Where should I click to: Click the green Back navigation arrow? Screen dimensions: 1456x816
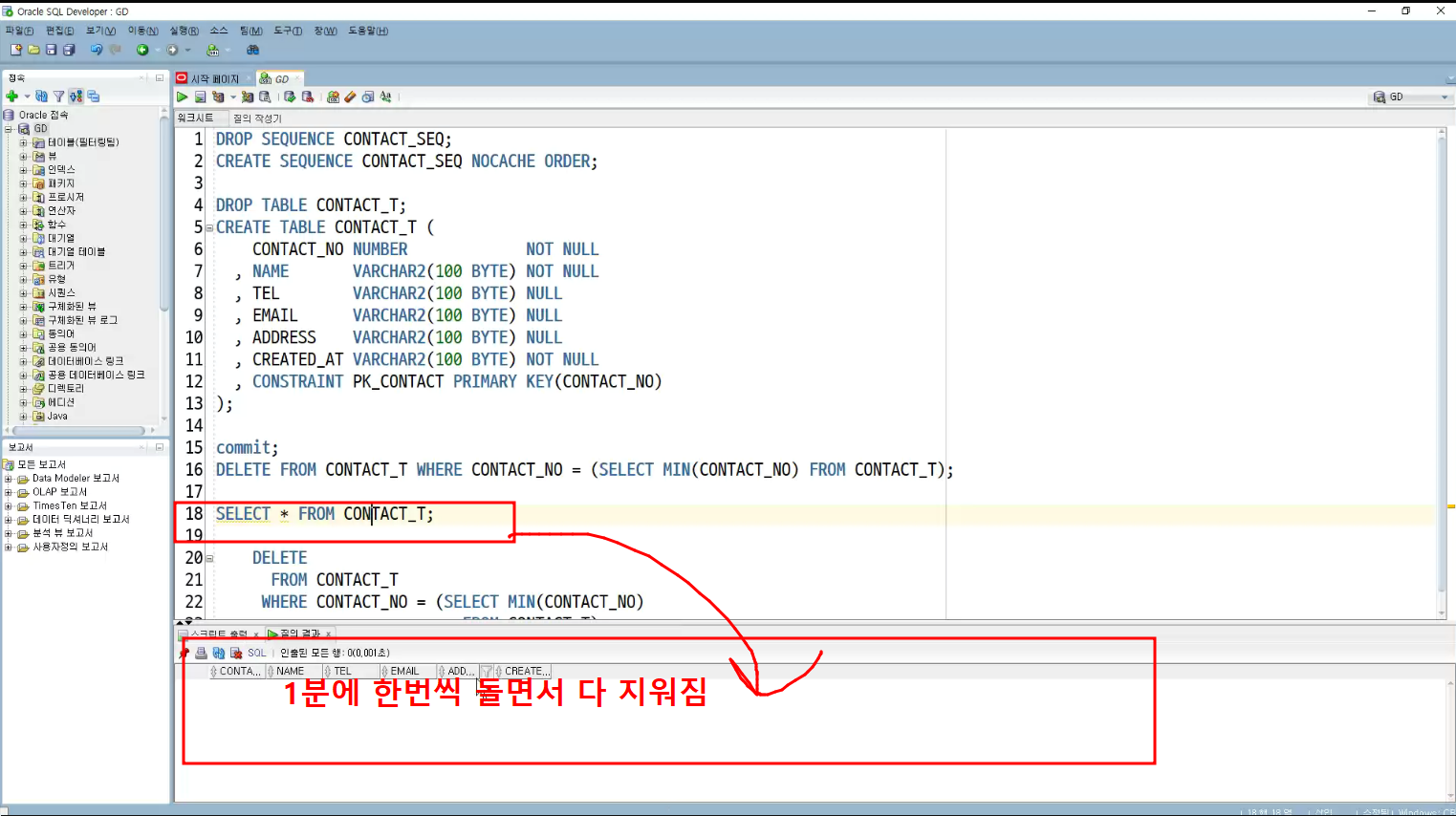(x=142, y=50)
